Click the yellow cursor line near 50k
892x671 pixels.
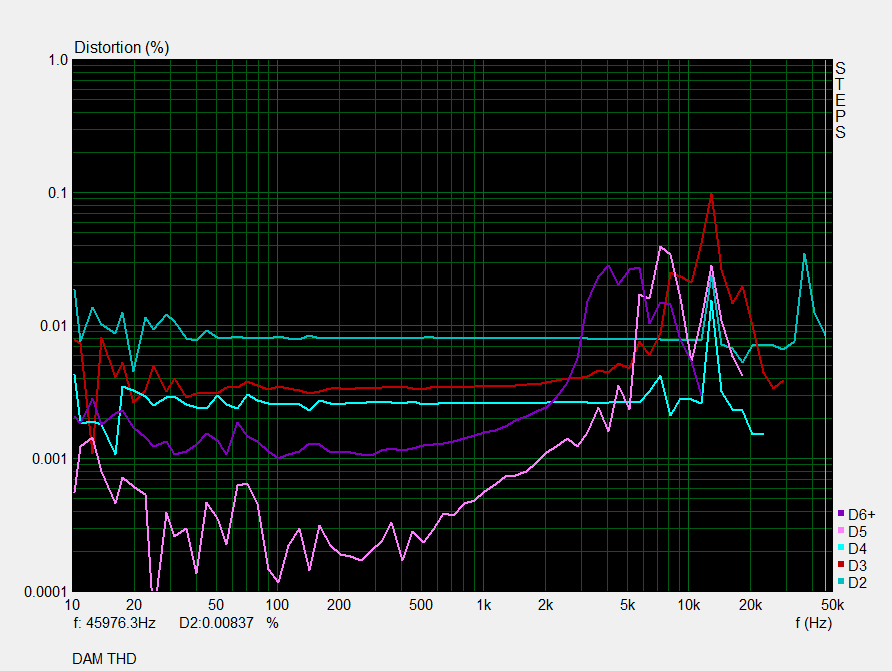[825, 325]
